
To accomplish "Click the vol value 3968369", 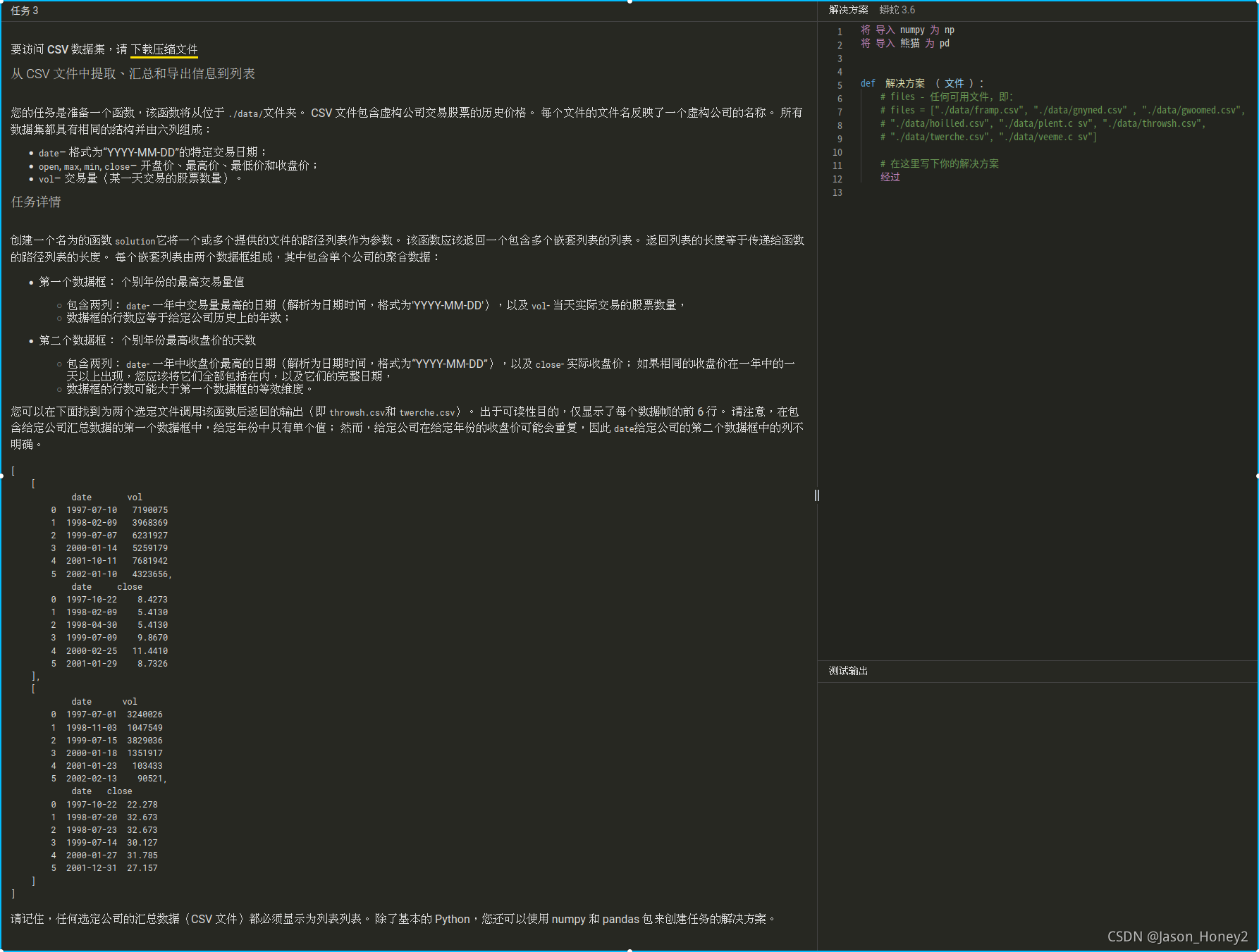I will tap(150, 523).
